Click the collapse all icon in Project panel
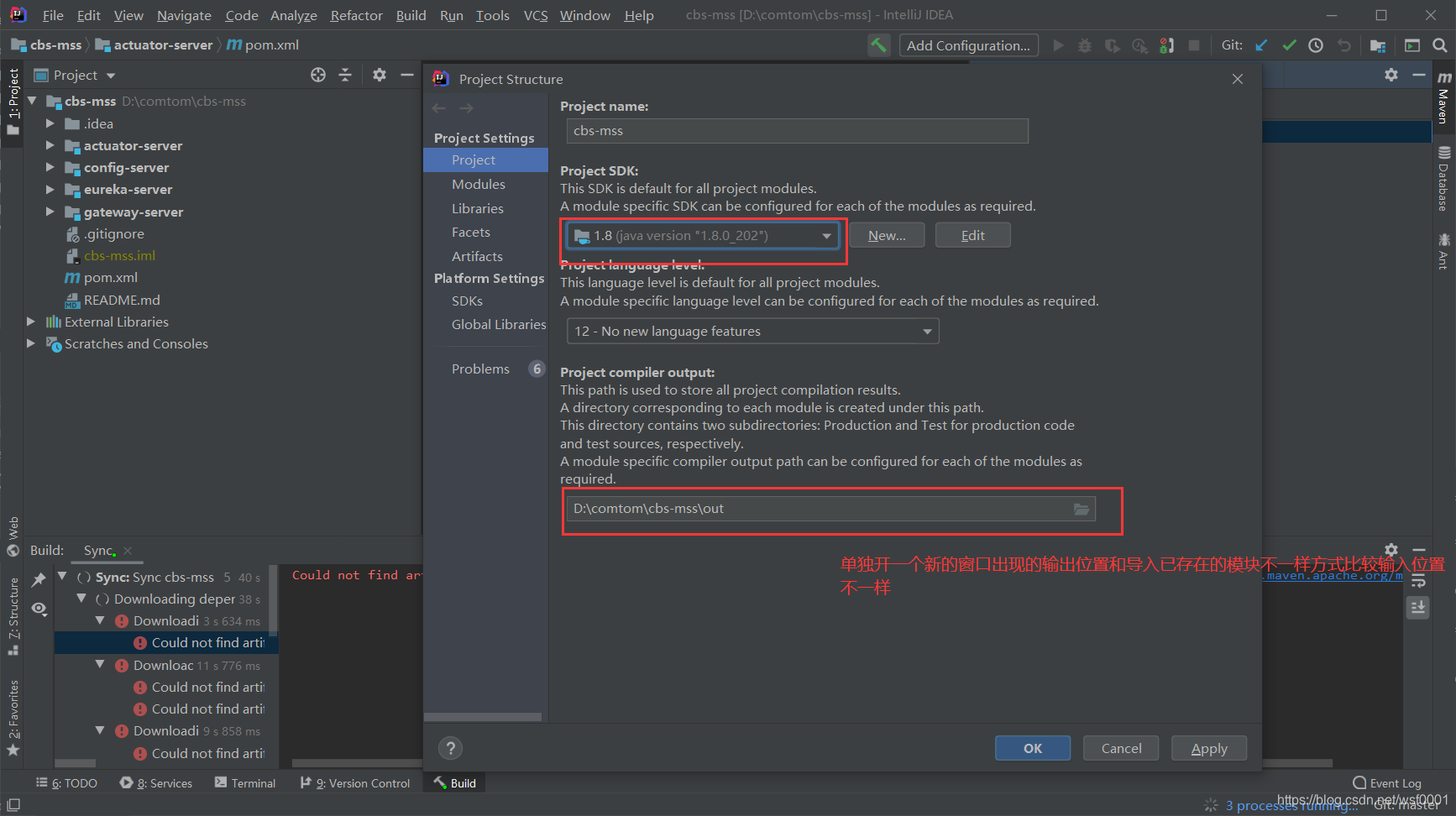 (x=345, y=75)
